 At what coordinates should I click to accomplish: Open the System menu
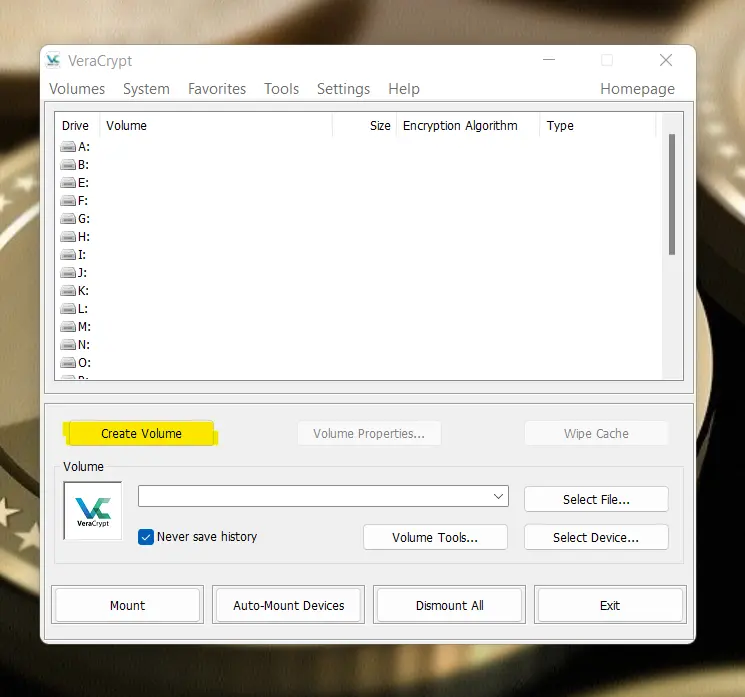146,89
